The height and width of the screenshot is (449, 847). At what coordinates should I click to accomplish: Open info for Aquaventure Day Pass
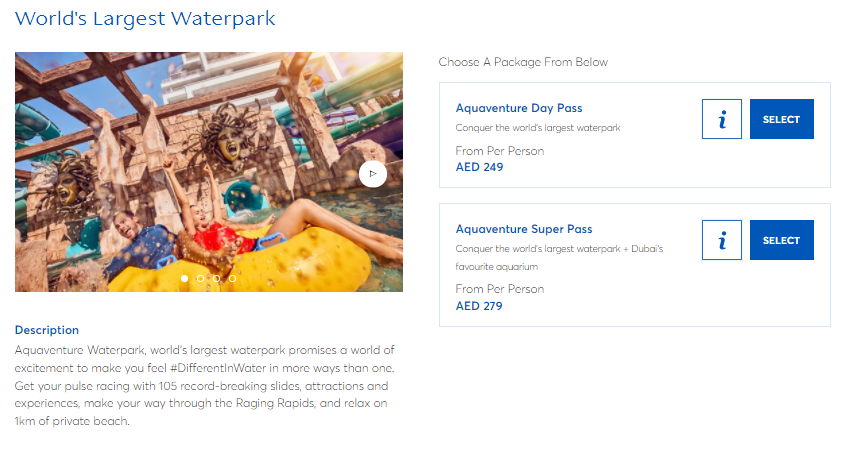tap(722, 119)
